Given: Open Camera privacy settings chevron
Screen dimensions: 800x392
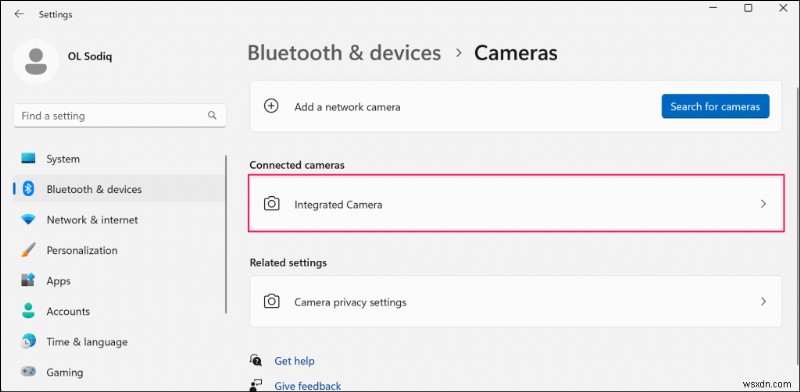Looking at the screenshot, I should click(x=763, y=301).
